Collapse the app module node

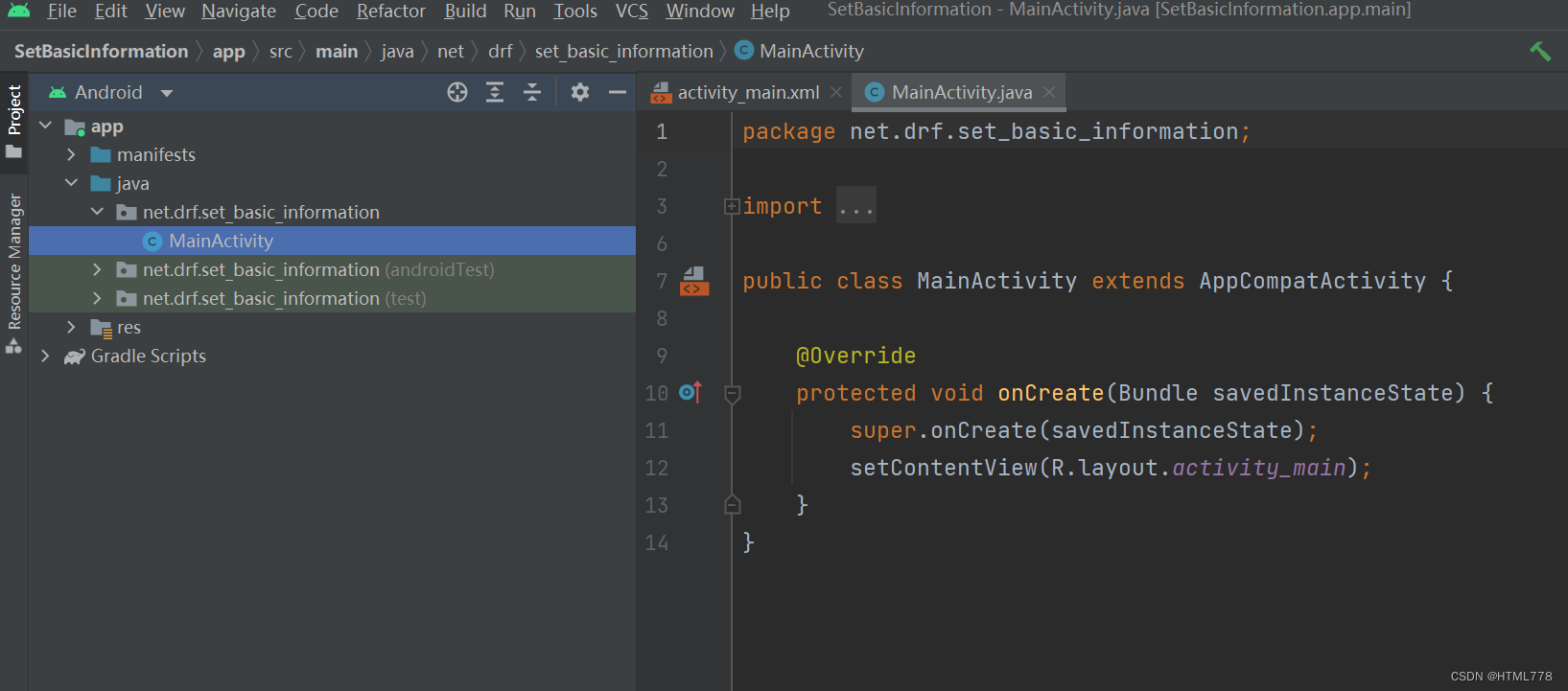[45, 126]
